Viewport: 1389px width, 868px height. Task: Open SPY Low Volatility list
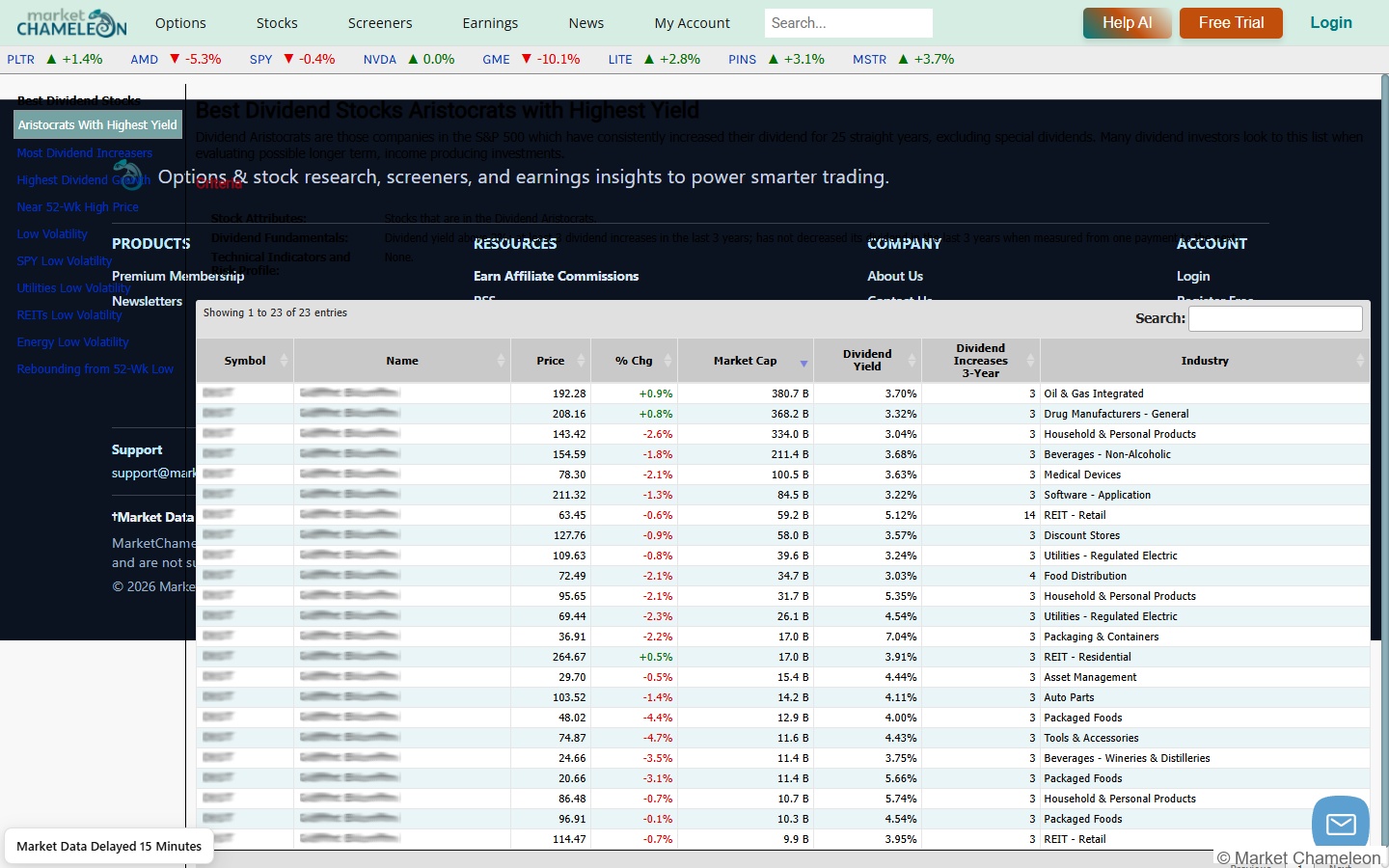coord(64,261)
